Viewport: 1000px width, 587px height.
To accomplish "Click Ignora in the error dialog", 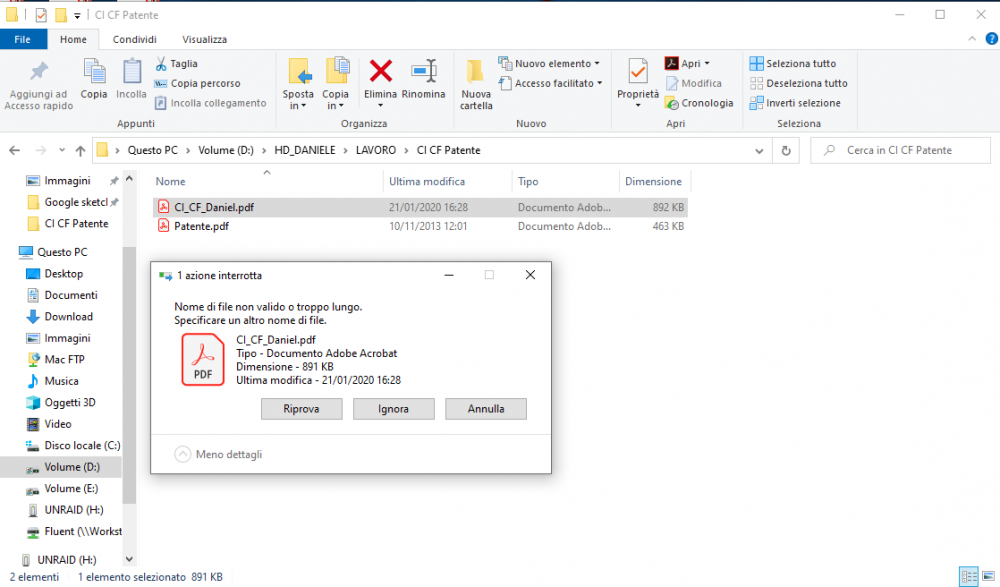I will point(393,409).
